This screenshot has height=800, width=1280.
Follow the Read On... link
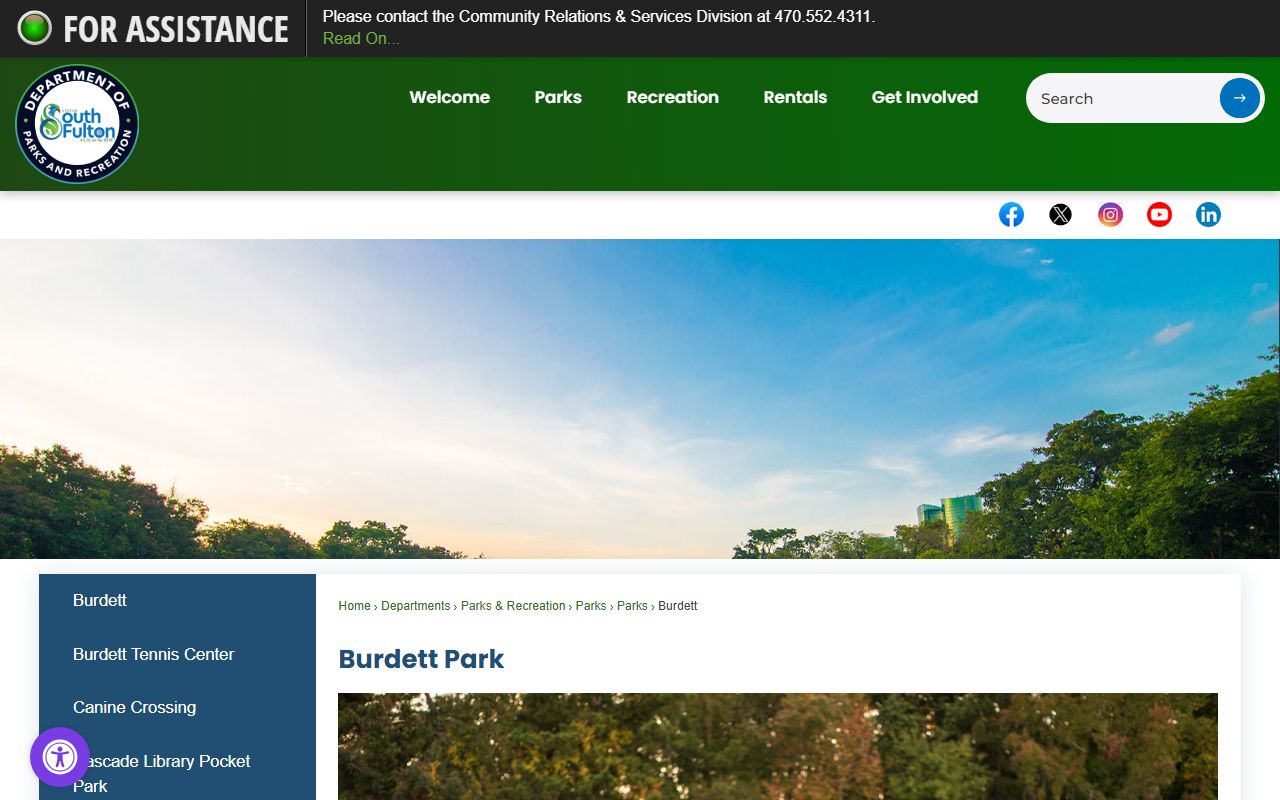pyautogui.click(x=361, y=38)
